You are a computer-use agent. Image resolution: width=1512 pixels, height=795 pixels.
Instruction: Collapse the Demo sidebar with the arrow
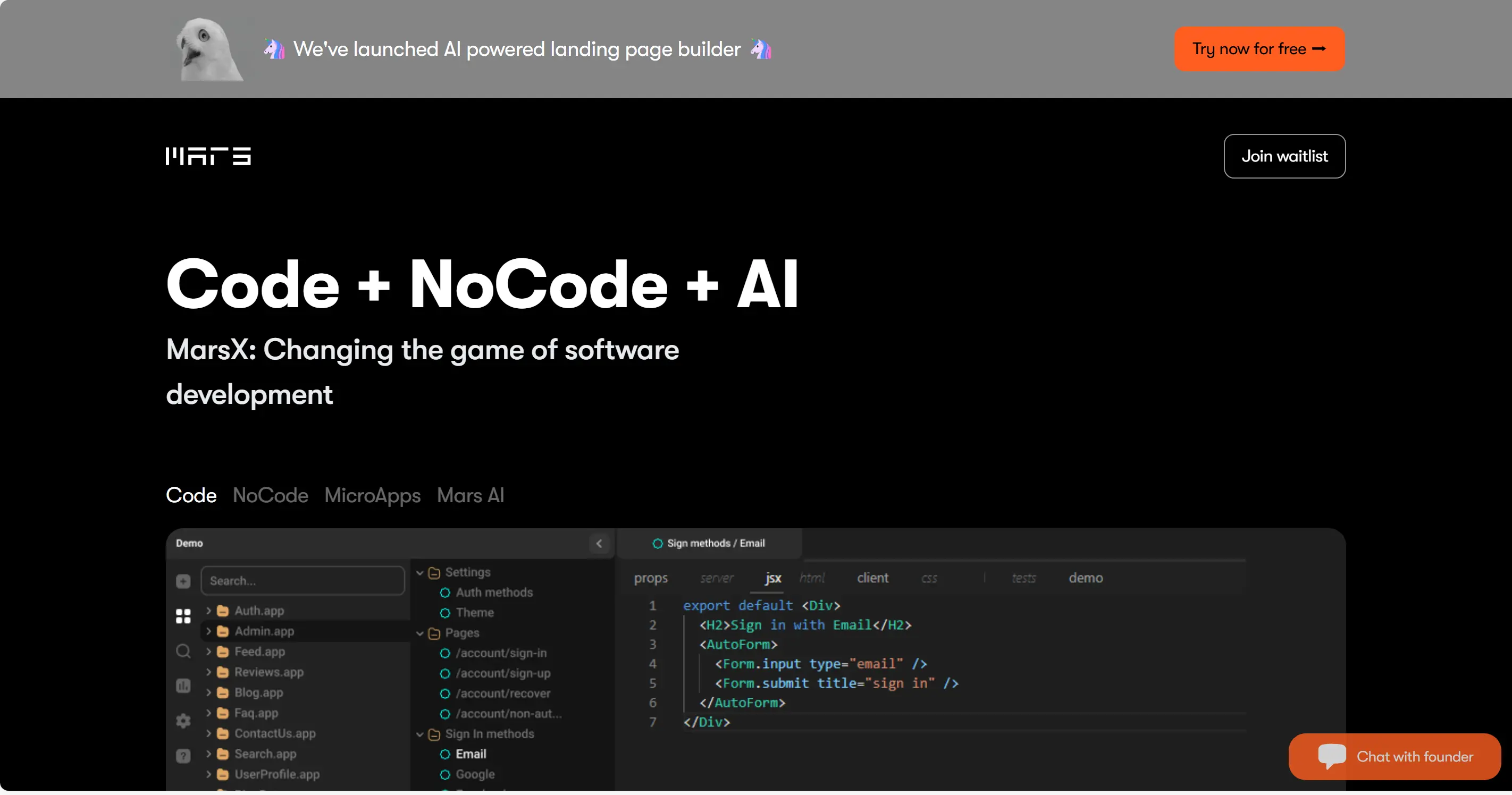[599, 543]
